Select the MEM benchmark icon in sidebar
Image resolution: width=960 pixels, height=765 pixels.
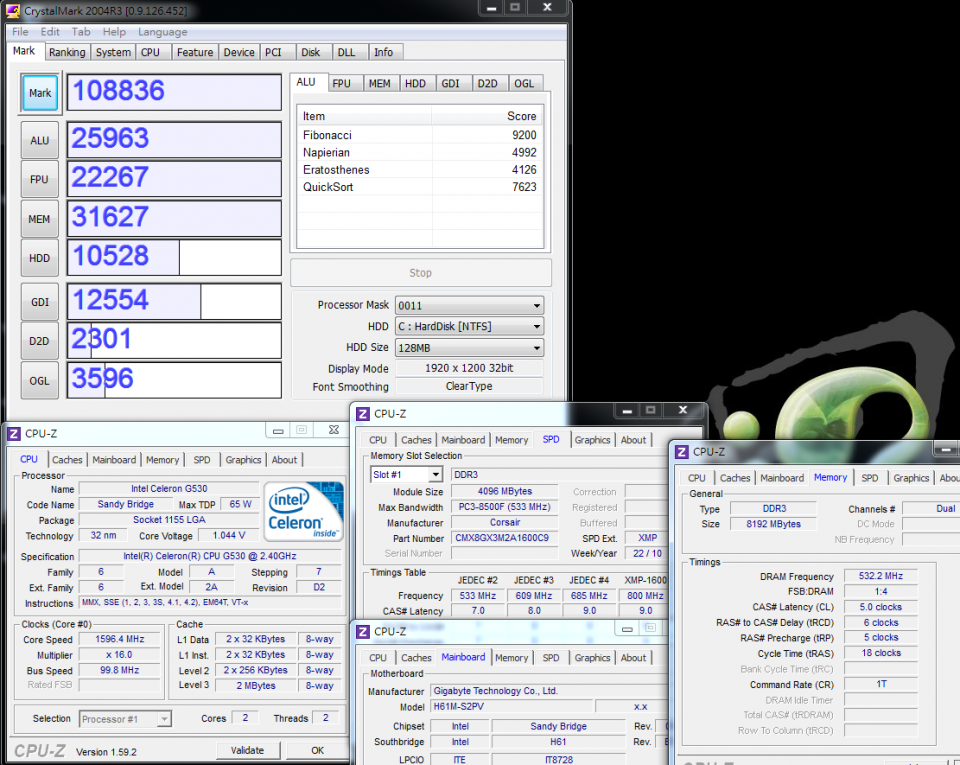click(x=39, y=217)
